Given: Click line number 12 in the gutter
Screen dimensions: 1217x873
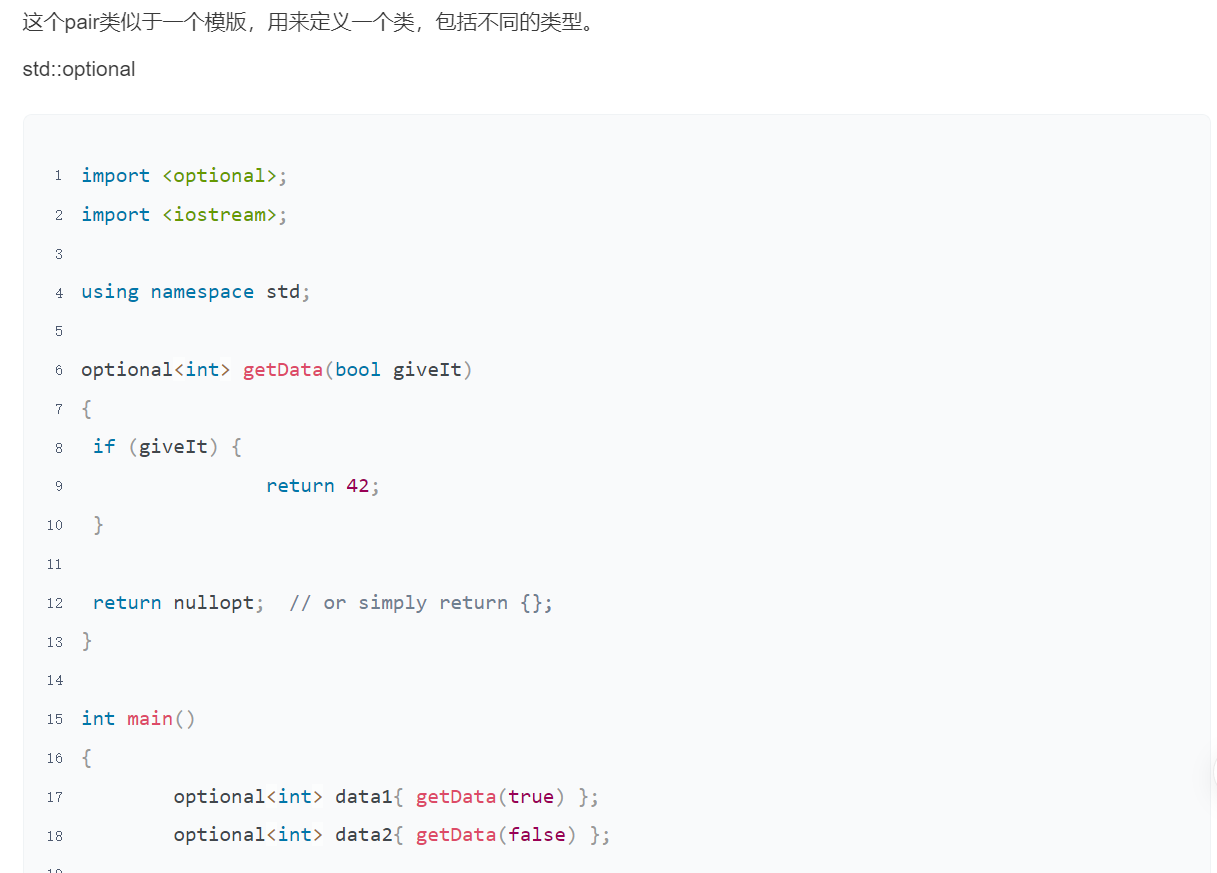Looking at the screenshot, I should tap(55, 603).
